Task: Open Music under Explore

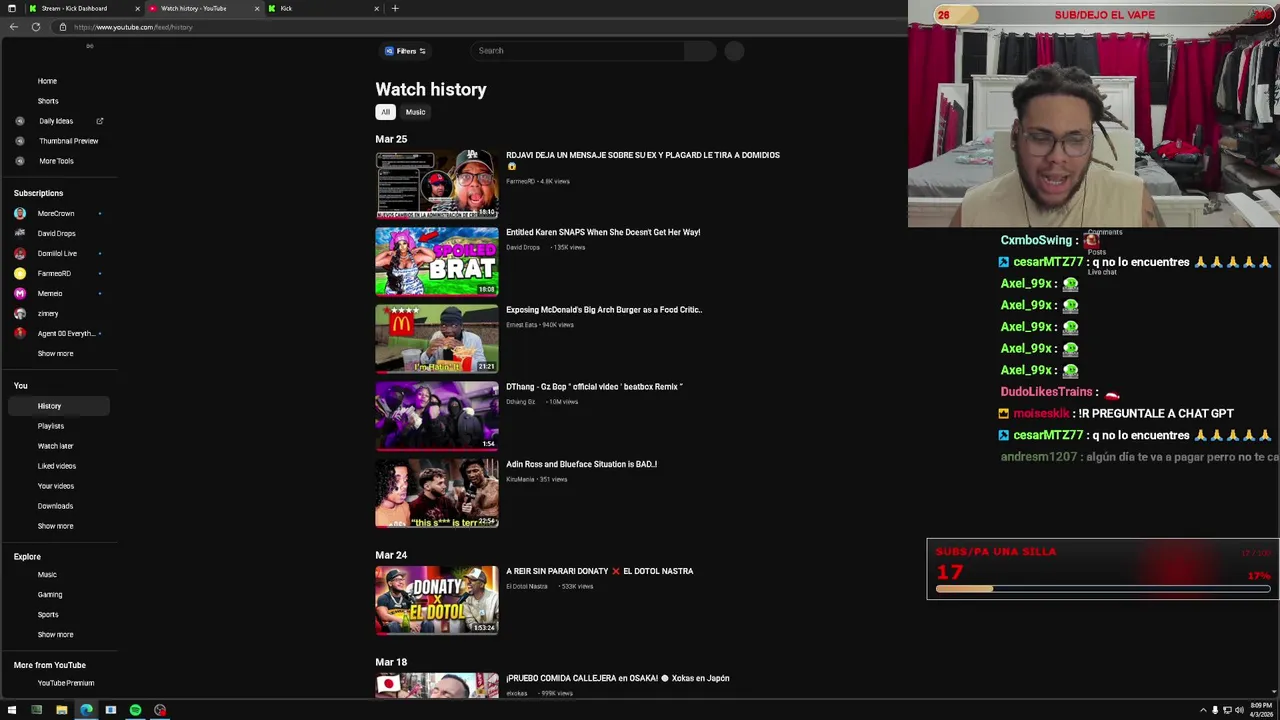Action: coord(47,575)
